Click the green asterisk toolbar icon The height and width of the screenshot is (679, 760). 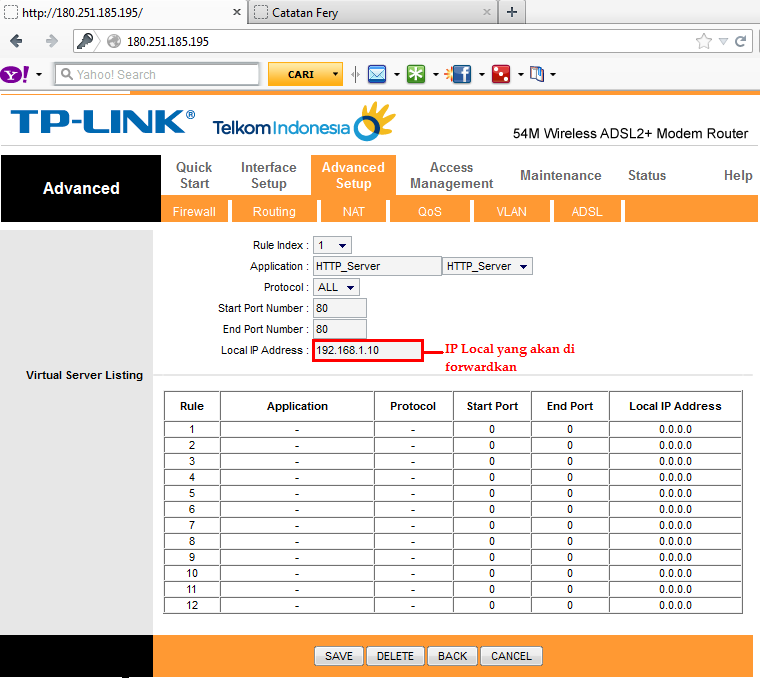click(416, 74)
